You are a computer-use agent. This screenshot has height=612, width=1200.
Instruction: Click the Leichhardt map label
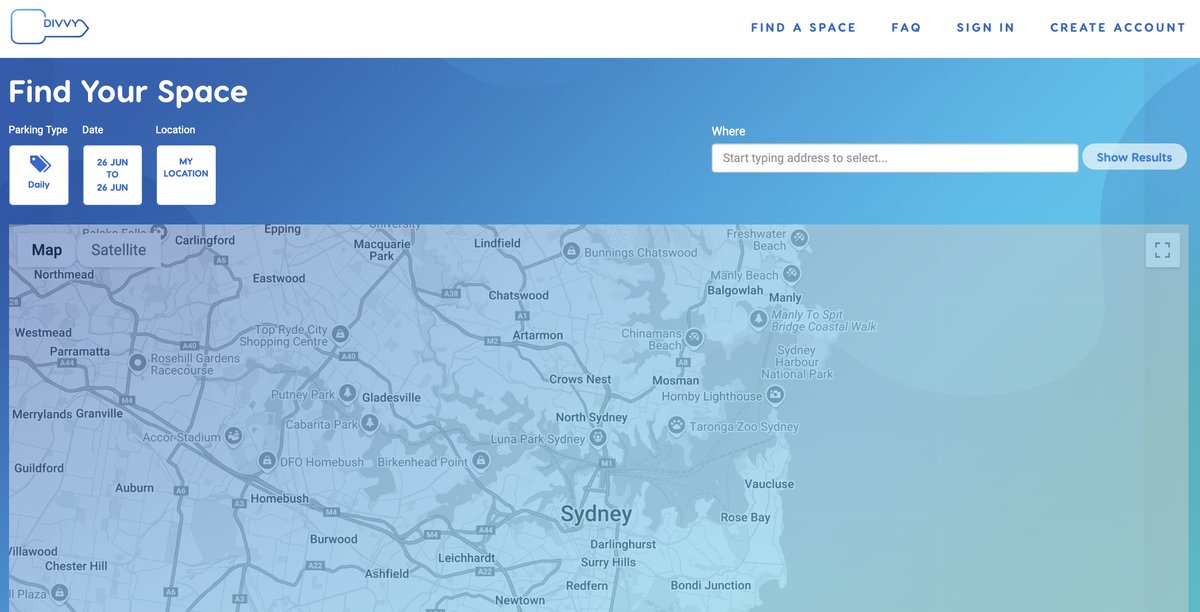467,558
